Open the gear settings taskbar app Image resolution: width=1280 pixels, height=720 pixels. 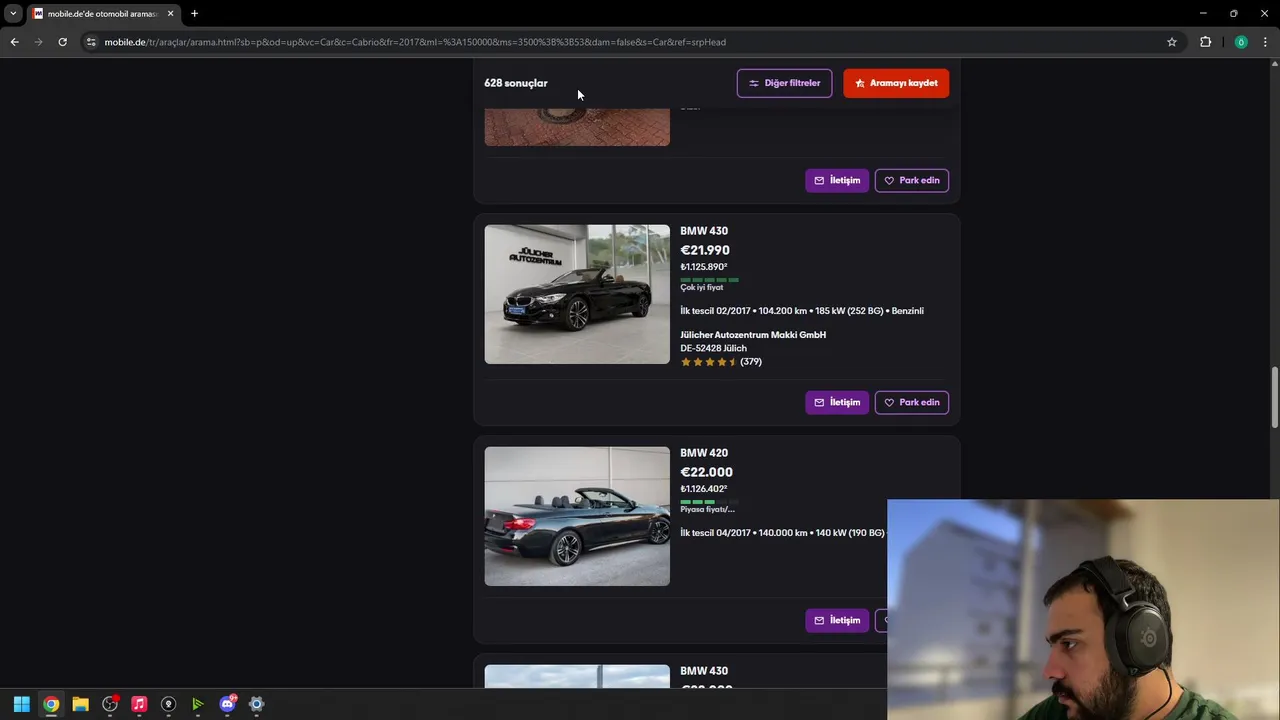tap(256, 704)
